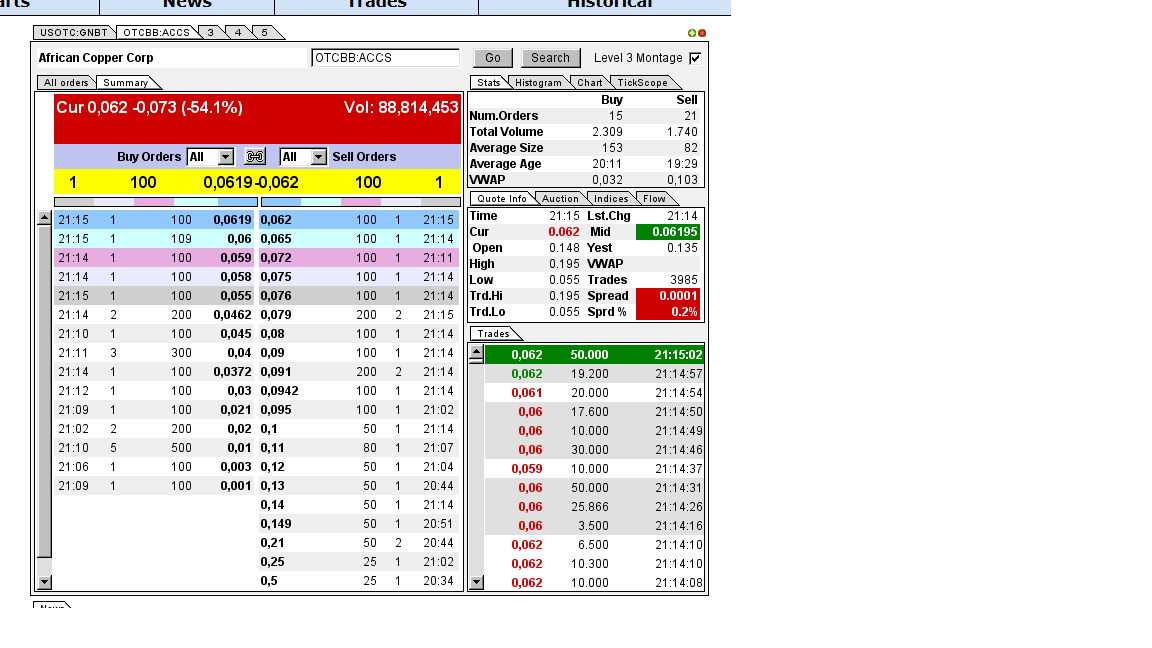
Task: Click the red Spread value 0.0001
Action: [668, 296]
